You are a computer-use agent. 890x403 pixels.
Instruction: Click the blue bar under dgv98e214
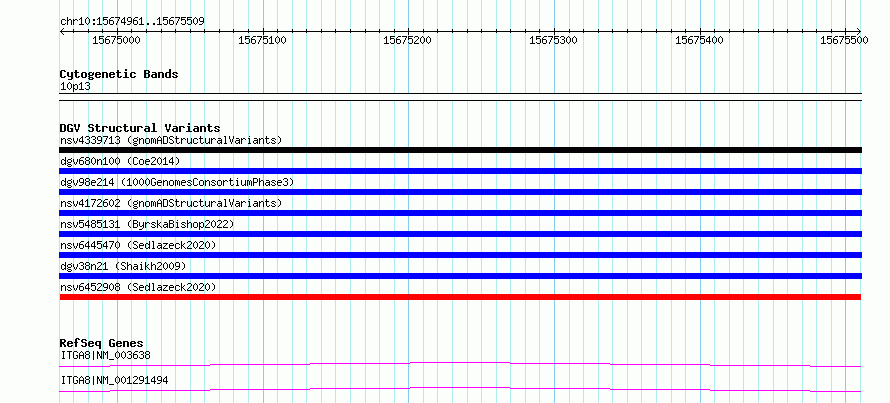click(x=460, y=192)
